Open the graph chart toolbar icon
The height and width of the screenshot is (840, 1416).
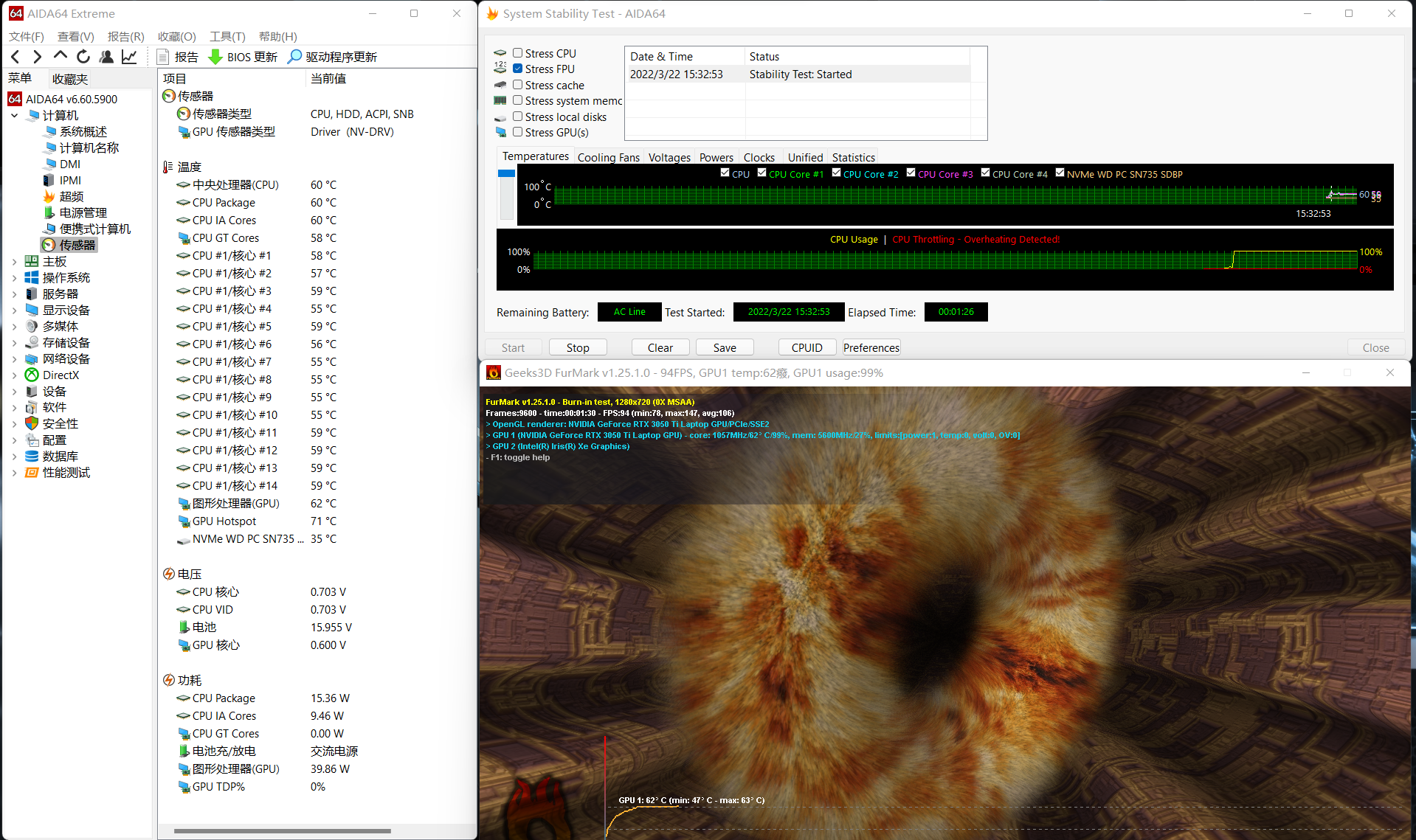(129, 57)
